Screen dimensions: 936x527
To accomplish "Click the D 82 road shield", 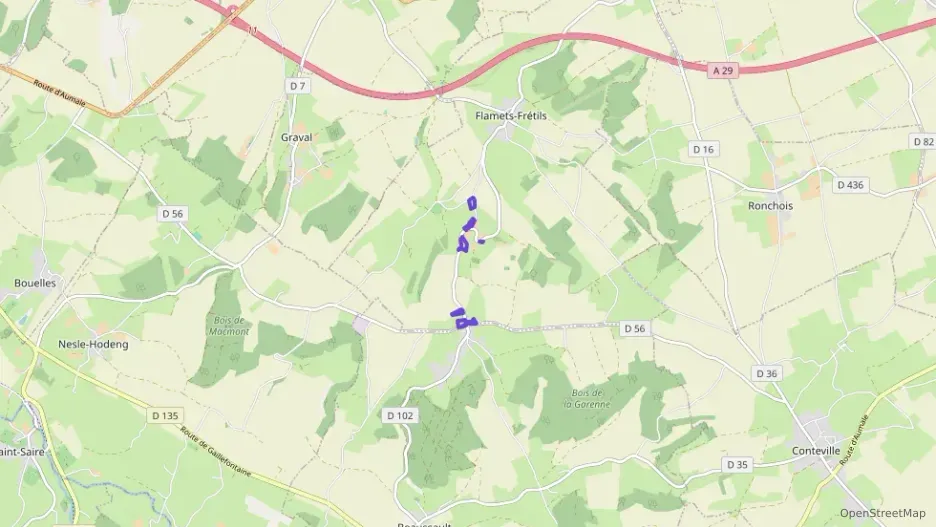I will 923,141.
